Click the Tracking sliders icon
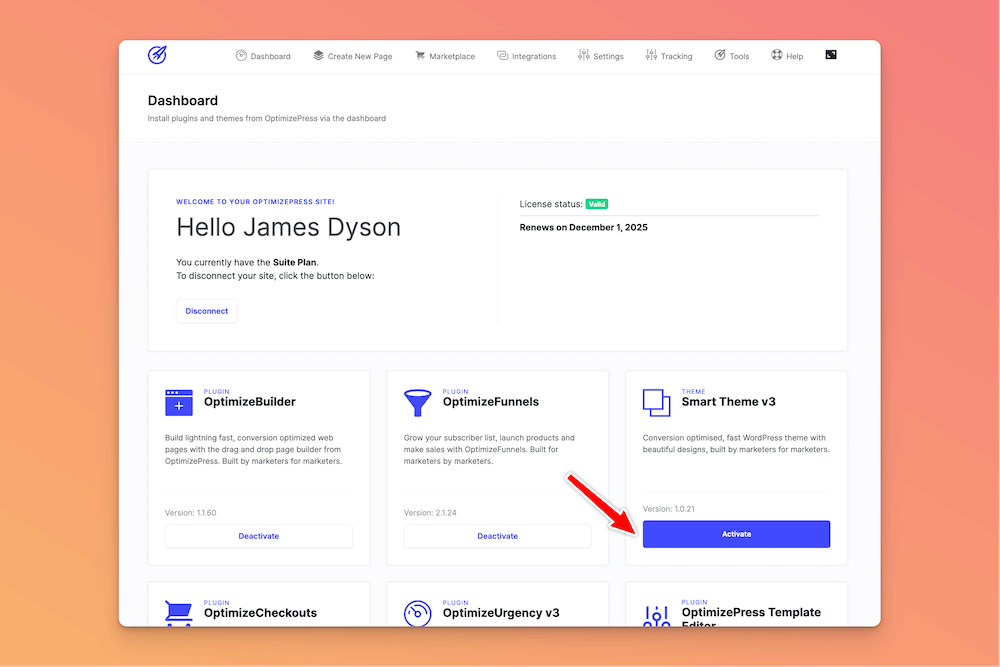 (x=651, y=55)
